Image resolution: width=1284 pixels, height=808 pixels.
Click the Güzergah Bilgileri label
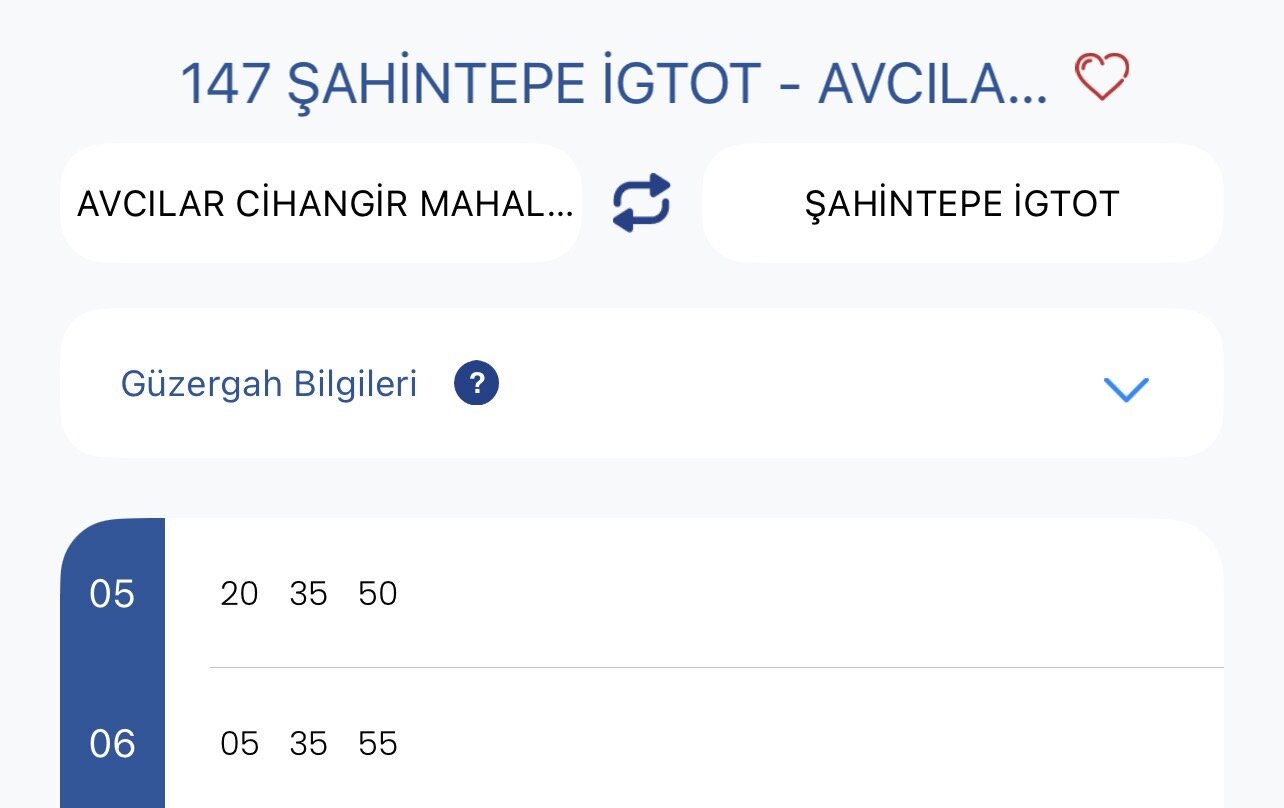click(x=269, y=384)
